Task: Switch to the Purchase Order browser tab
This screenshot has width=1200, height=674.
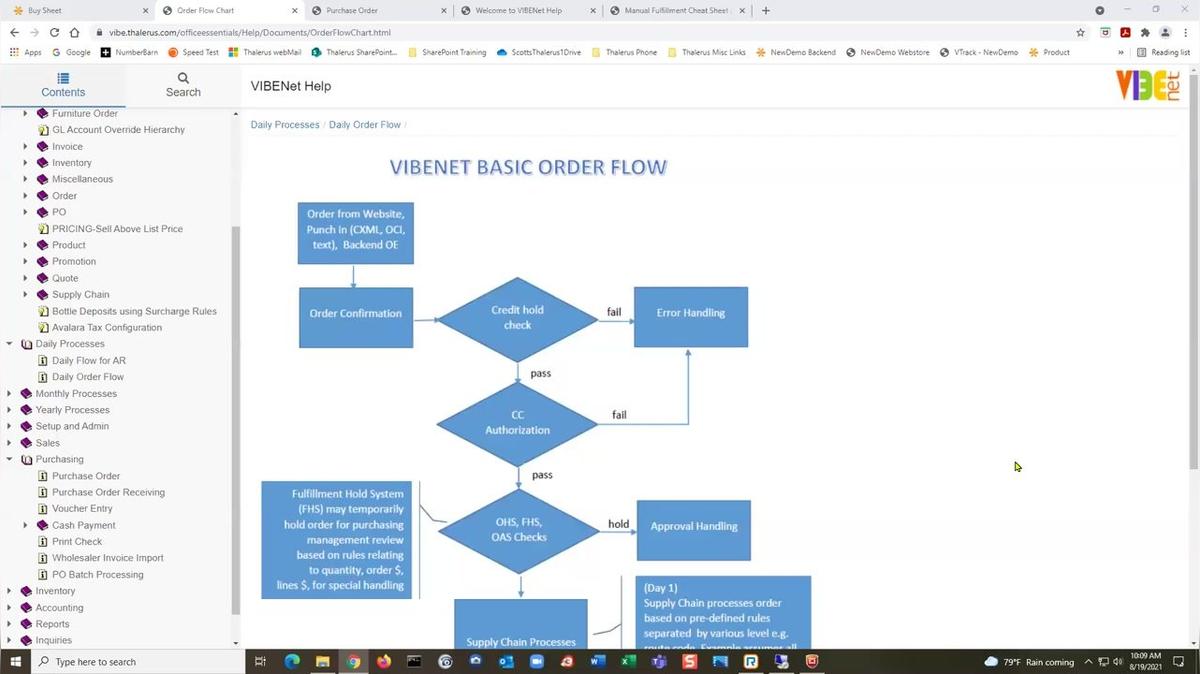Action: pos(350,10)
